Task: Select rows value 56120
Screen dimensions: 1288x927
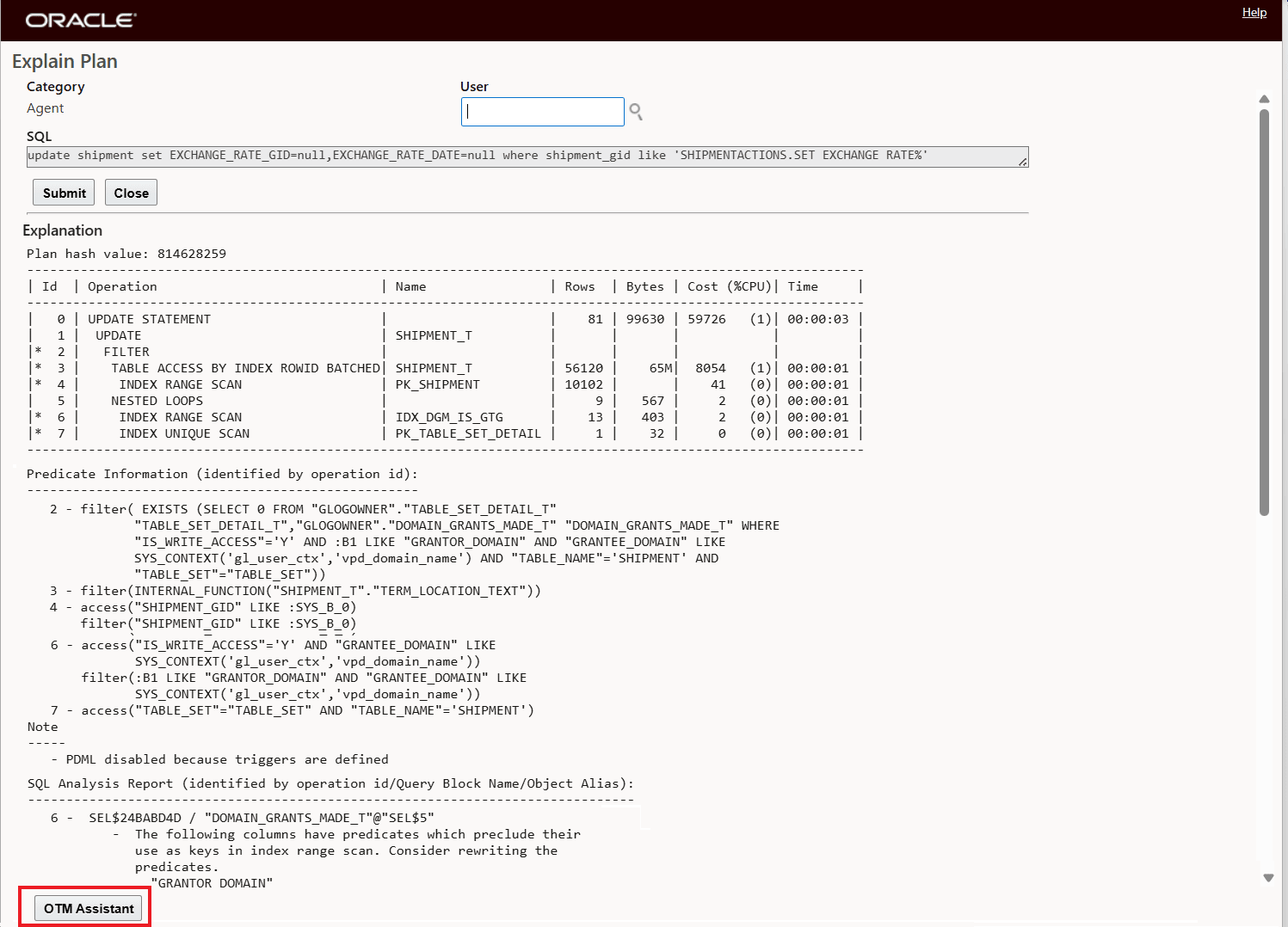Action: coord(584,368)
